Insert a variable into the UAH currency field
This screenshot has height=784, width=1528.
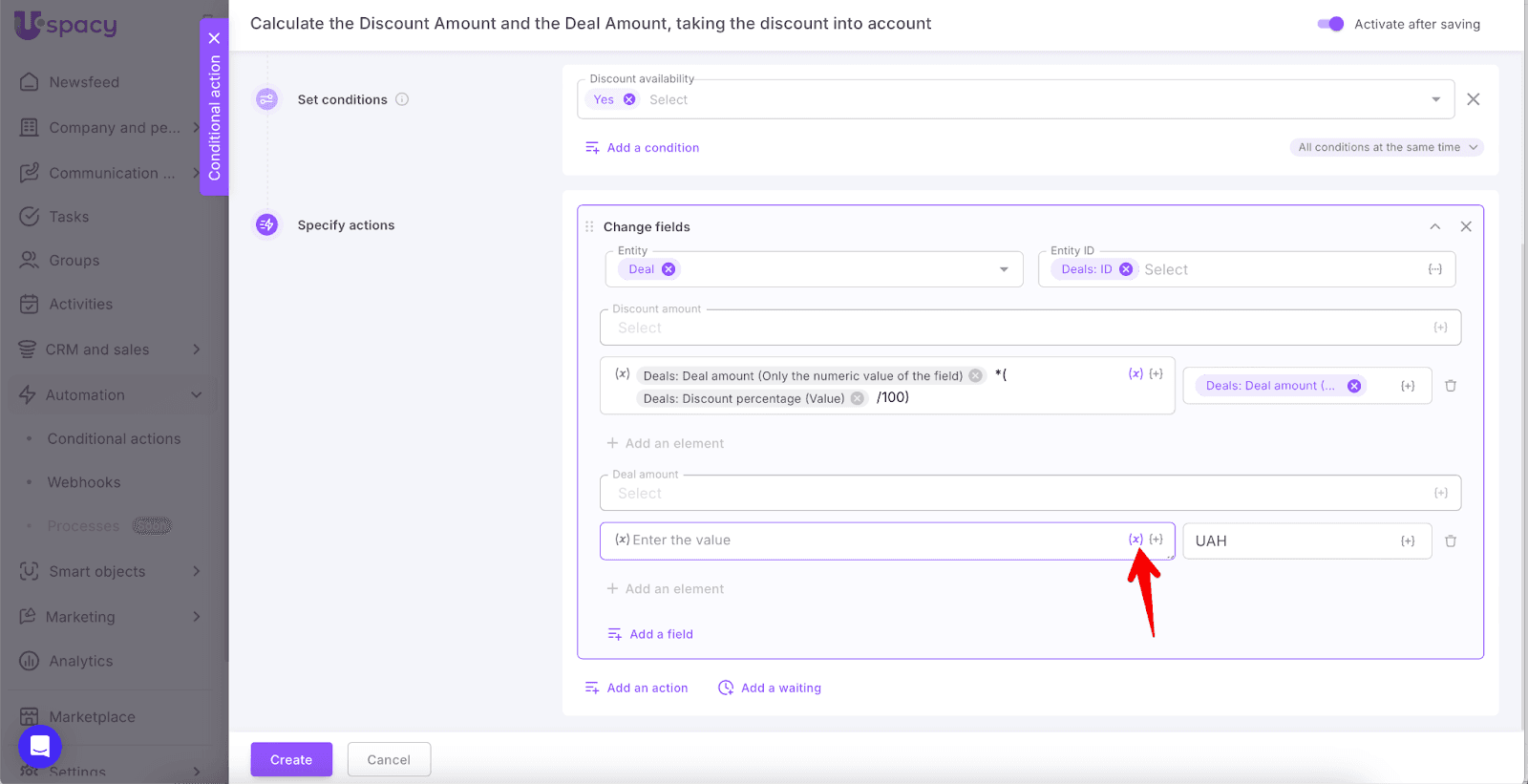point(1408,541)
